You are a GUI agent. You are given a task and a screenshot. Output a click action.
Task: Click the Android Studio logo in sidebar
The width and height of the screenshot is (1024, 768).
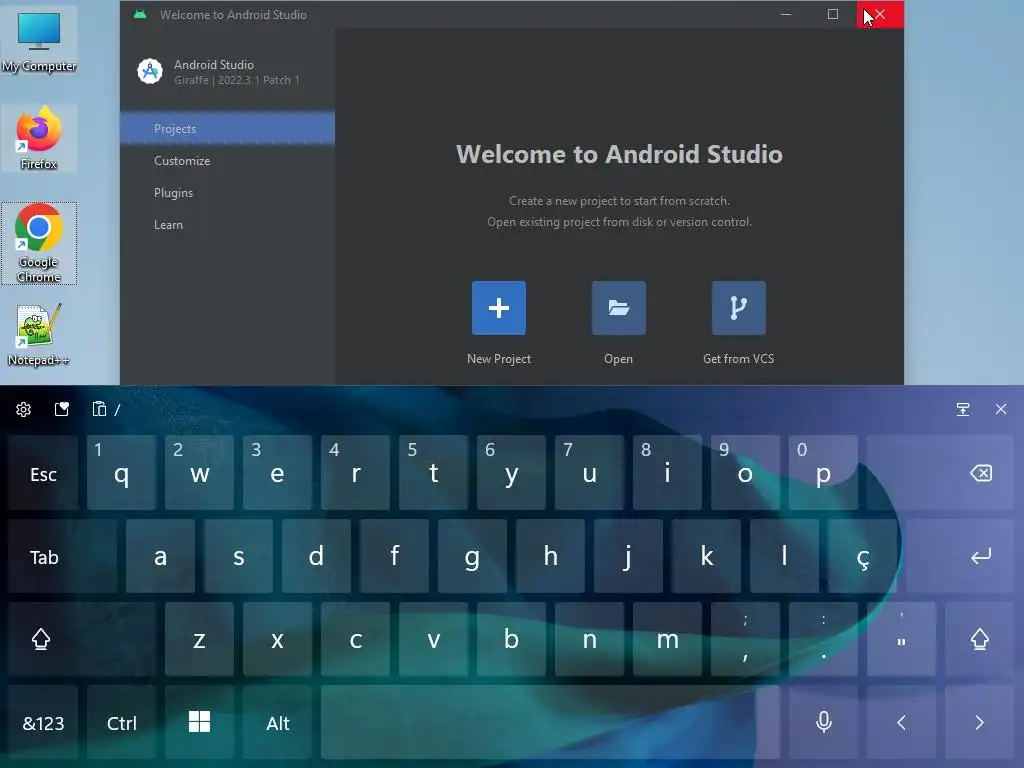point(150,71)
